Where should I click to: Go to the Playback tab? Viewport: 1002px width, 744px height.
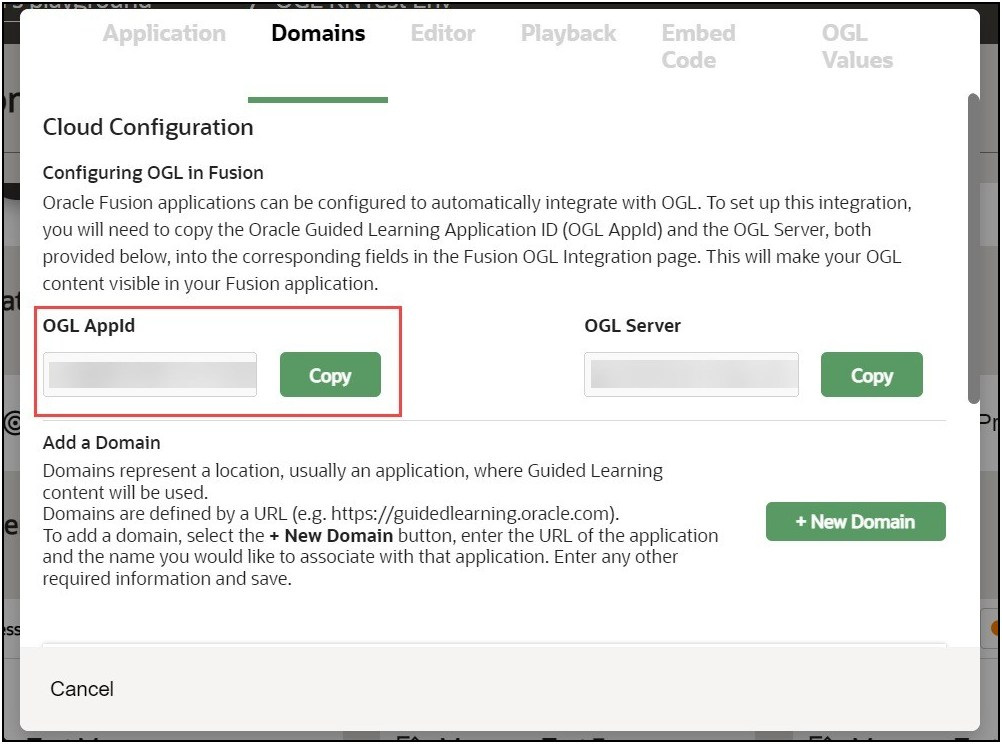[568, 33]
